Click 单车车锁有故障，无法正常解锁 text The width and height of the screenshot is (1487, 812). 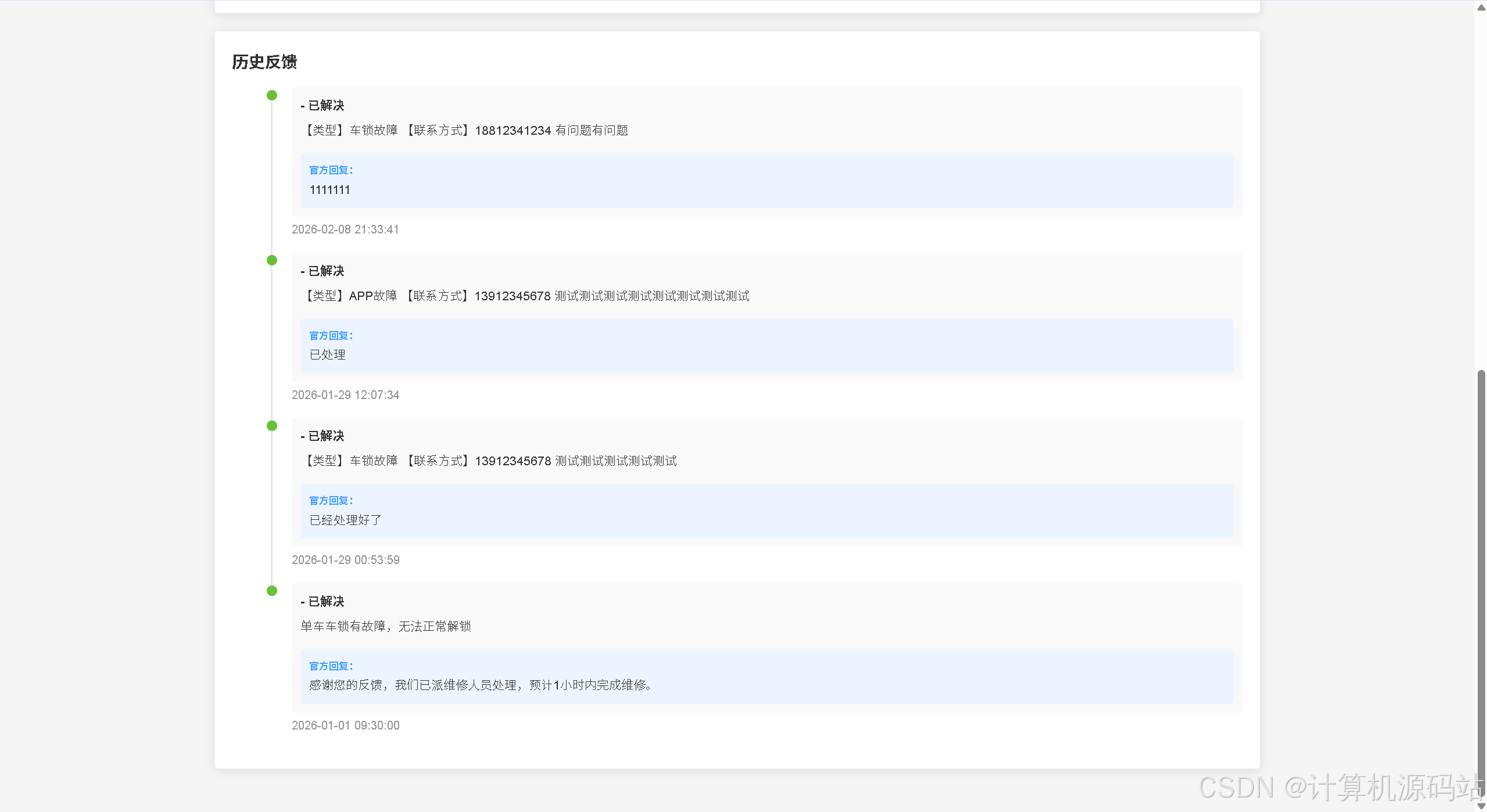pyautogui.click(x=385, y=626)
